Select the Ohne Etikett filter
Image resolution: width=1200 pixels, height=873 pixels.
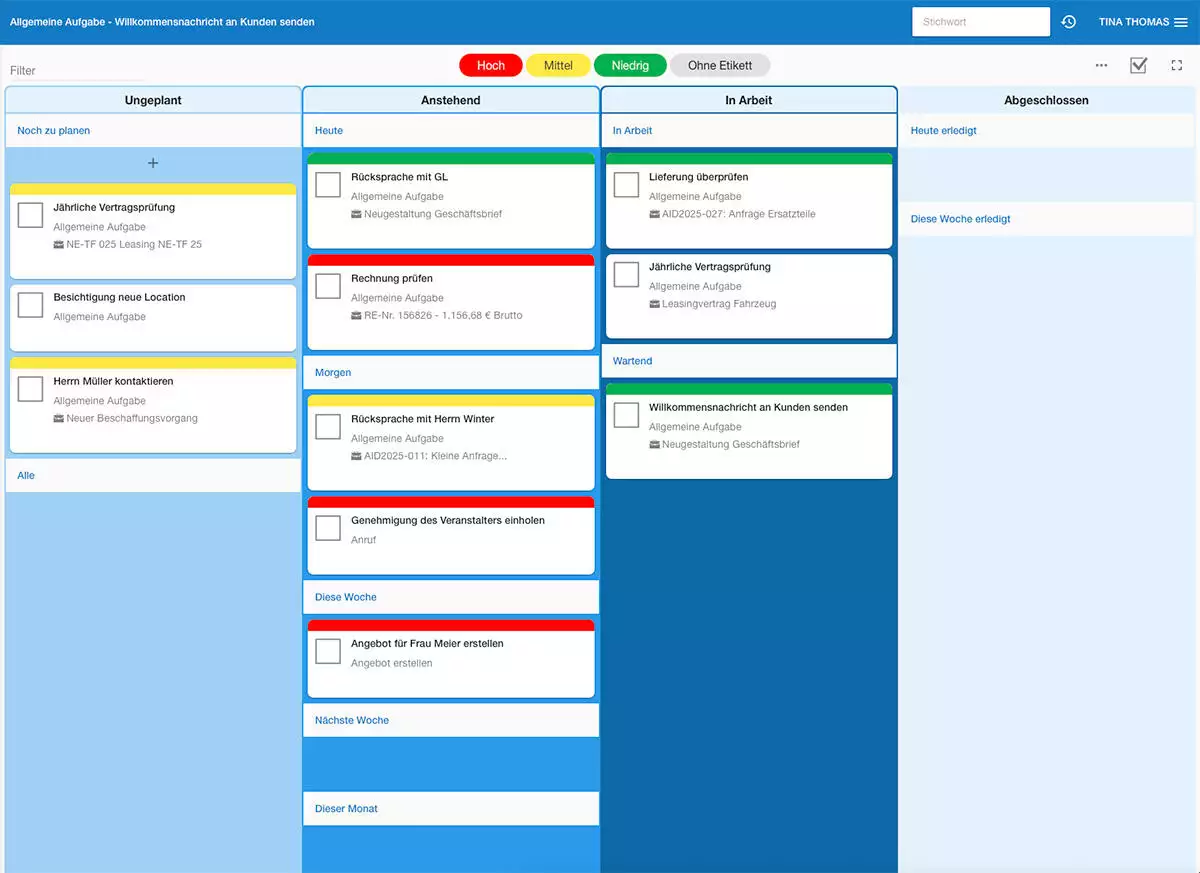click(x=719, y=64)
